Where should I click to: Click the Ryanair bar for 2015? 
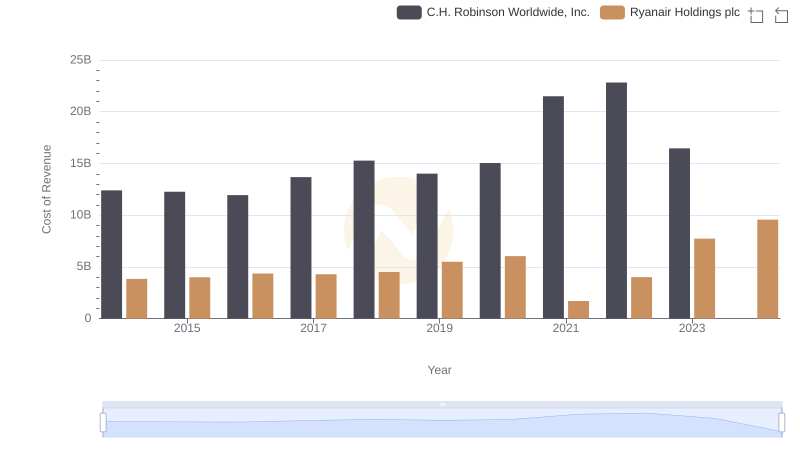199,298
